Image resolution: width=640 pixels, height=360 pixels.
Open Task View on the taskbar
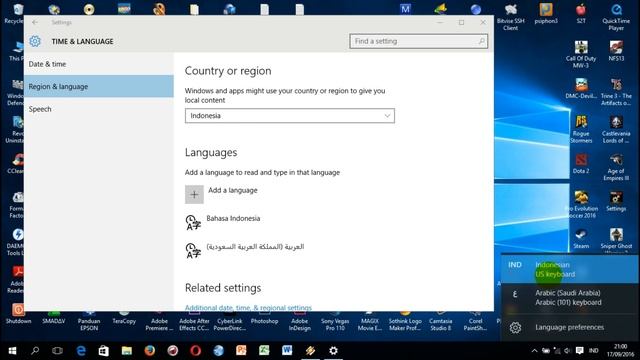(58, 351)
